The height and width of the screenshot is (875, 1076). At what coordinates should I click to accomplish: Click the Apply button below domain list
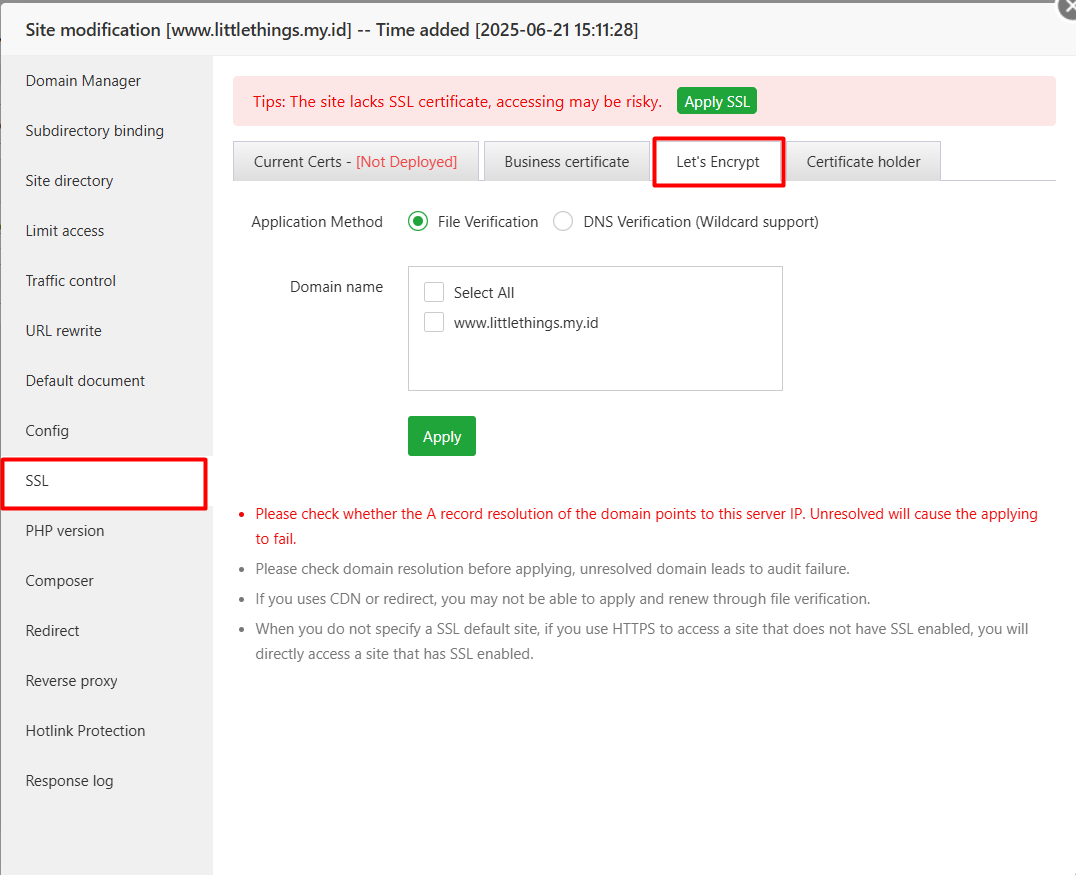tap(441, 436)
